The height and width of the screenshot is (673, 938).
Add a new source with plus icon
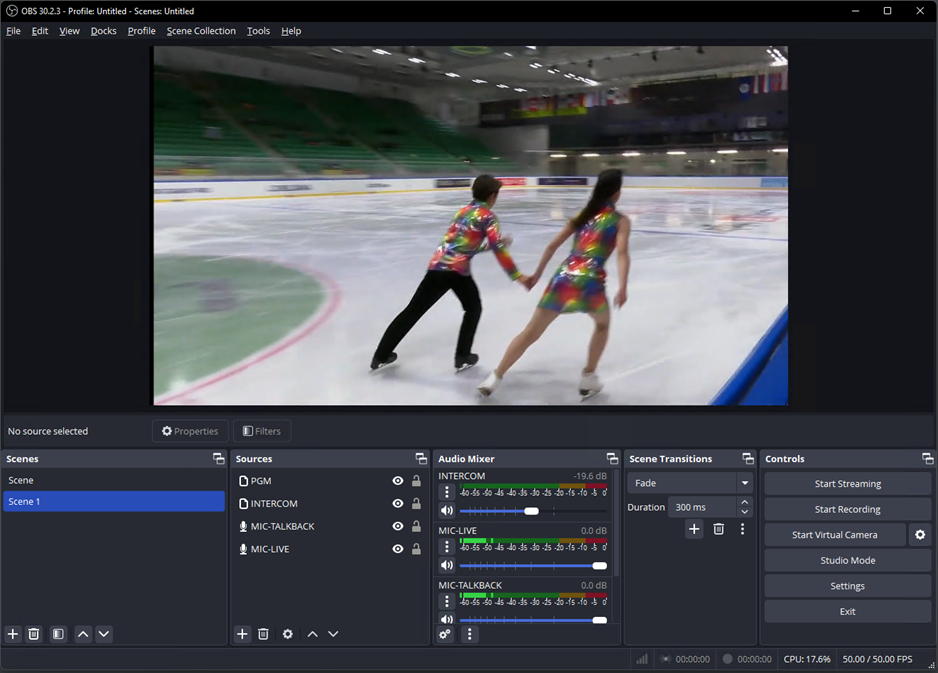pyautogui.click(x=242, y=634)
